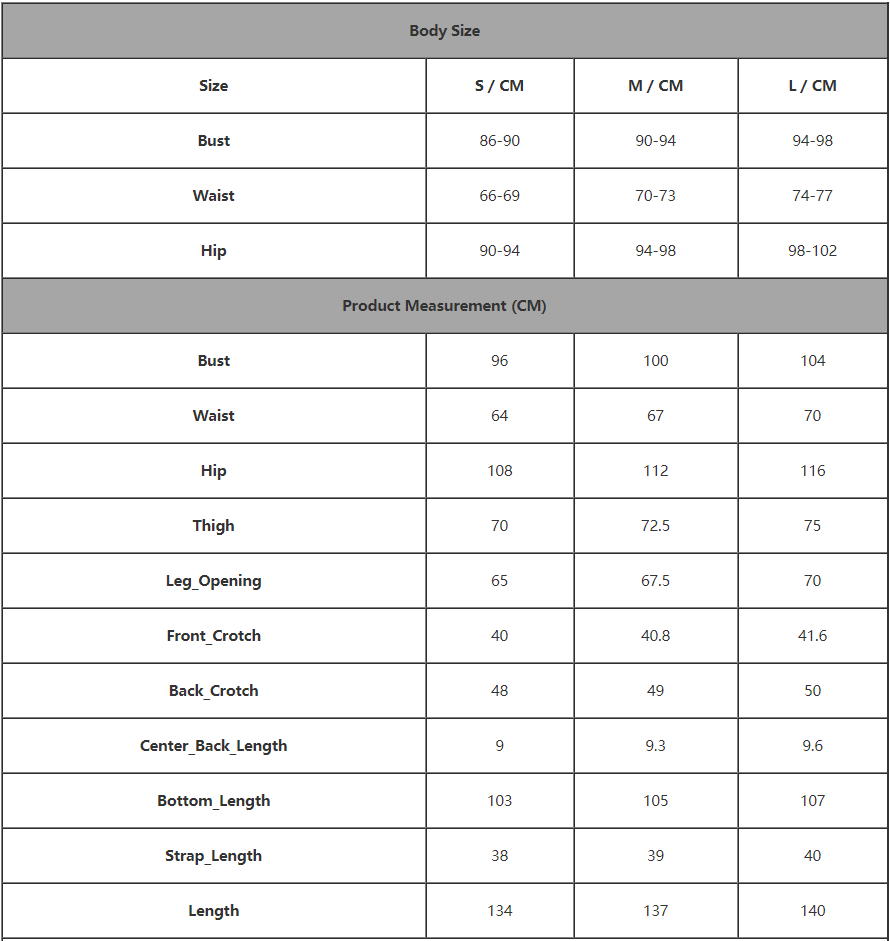890x941 pixels.
Task: Click the S / CM column header
Action: coord(499,86)
